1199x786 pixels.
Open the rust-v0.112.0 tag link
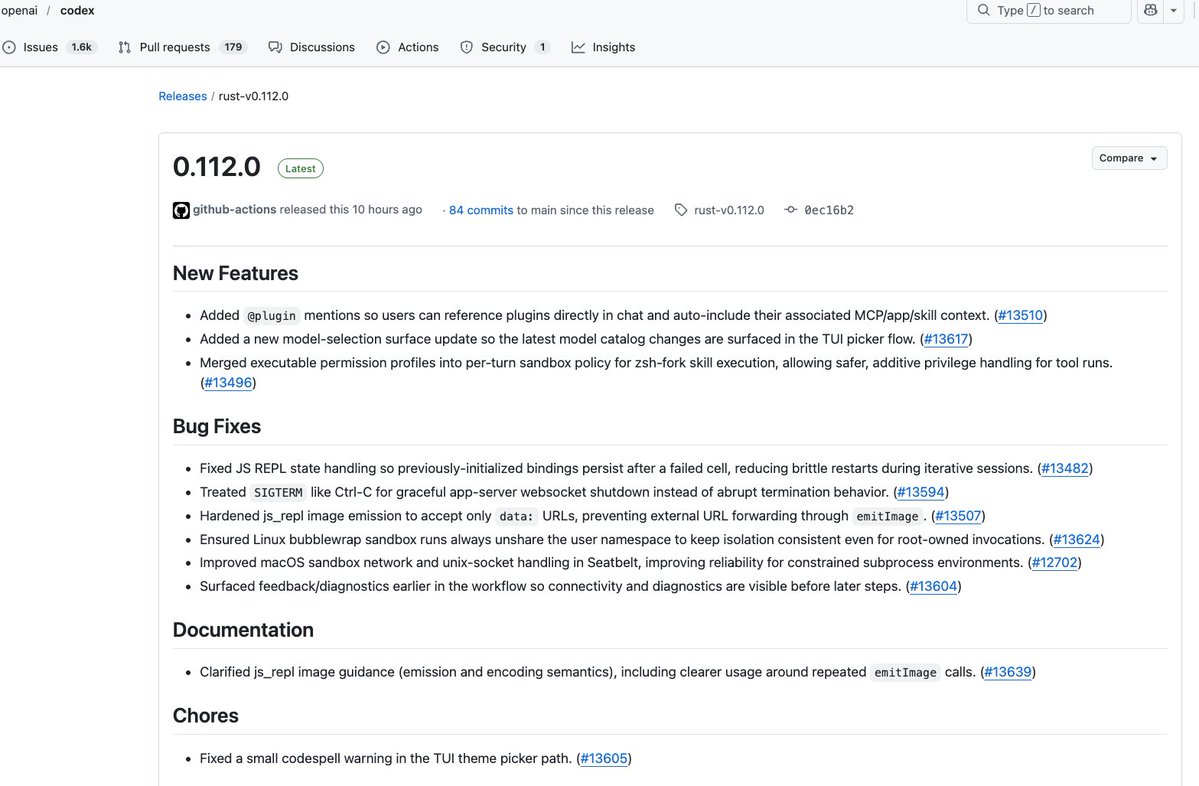(729, 210)
